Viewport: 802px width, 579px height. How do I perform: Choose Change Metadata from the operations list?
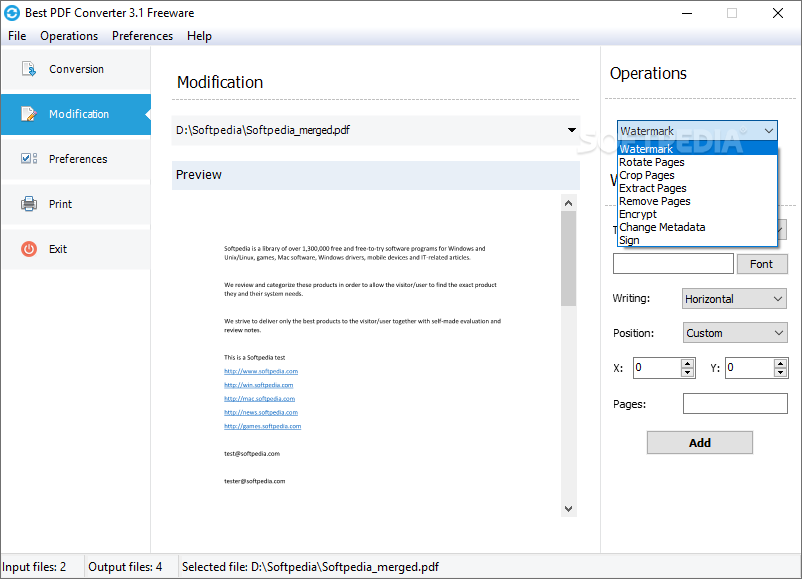click(697, 227)
